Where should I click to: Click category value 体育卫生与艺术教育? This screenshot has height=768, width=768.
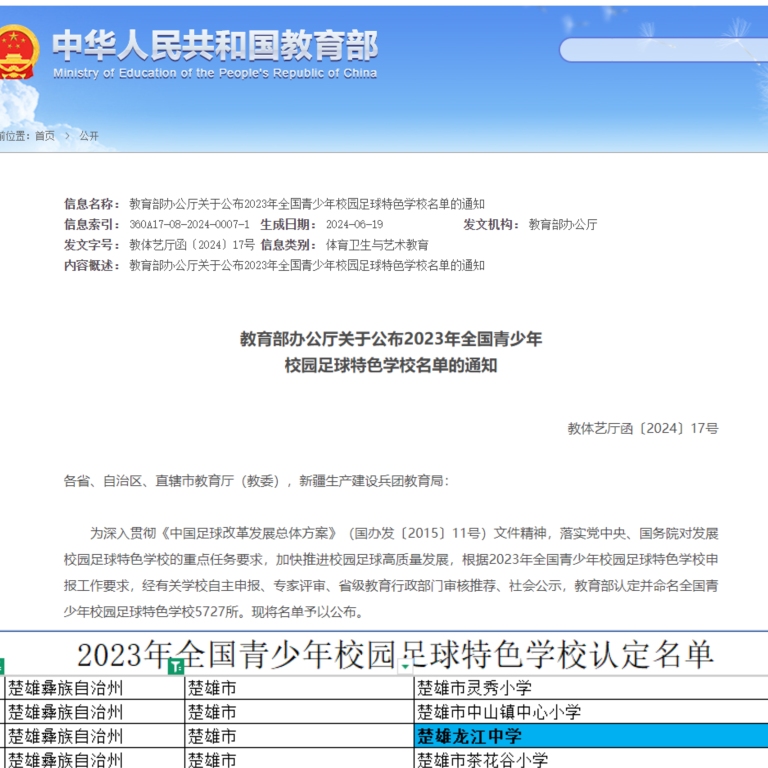coord(377,245)
